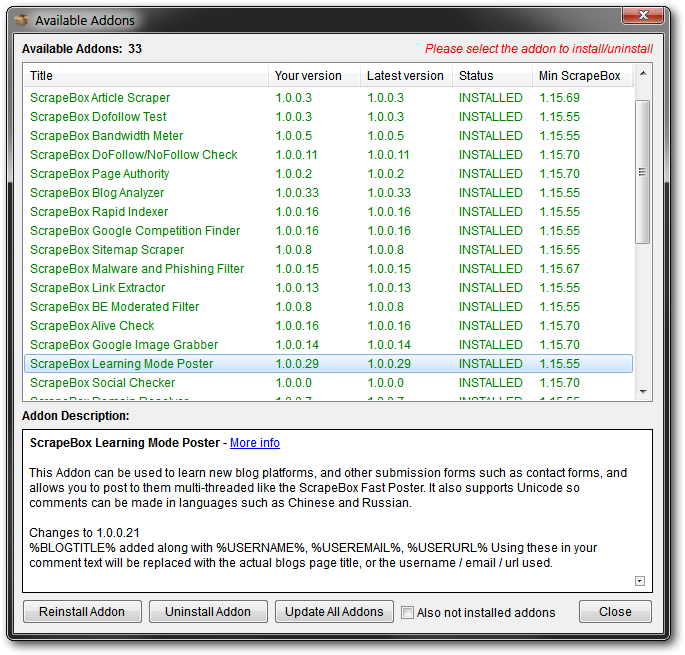Screen dimensions: 685x655
Task: Select ScrapeBox Google Image Grabber row
Action: point(124,345)
